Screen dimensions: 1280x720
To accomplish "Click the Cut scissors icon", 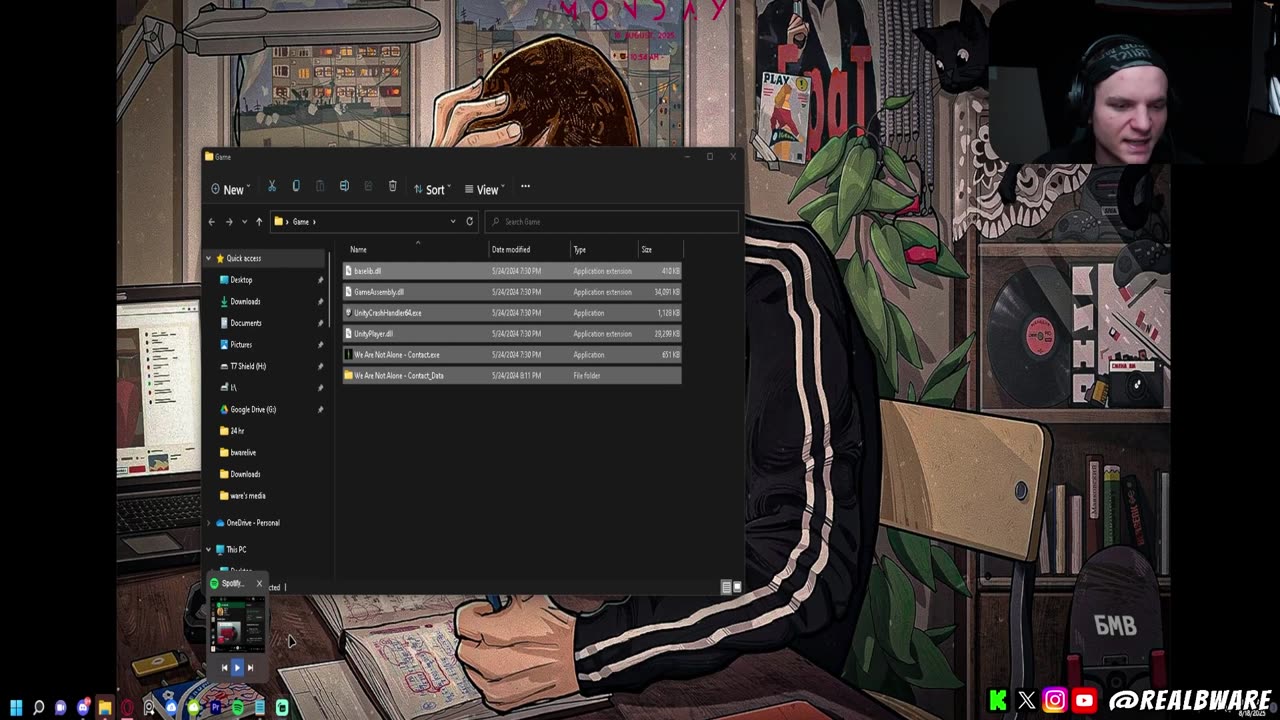I will pyautogui.click(x=272, y=187).
